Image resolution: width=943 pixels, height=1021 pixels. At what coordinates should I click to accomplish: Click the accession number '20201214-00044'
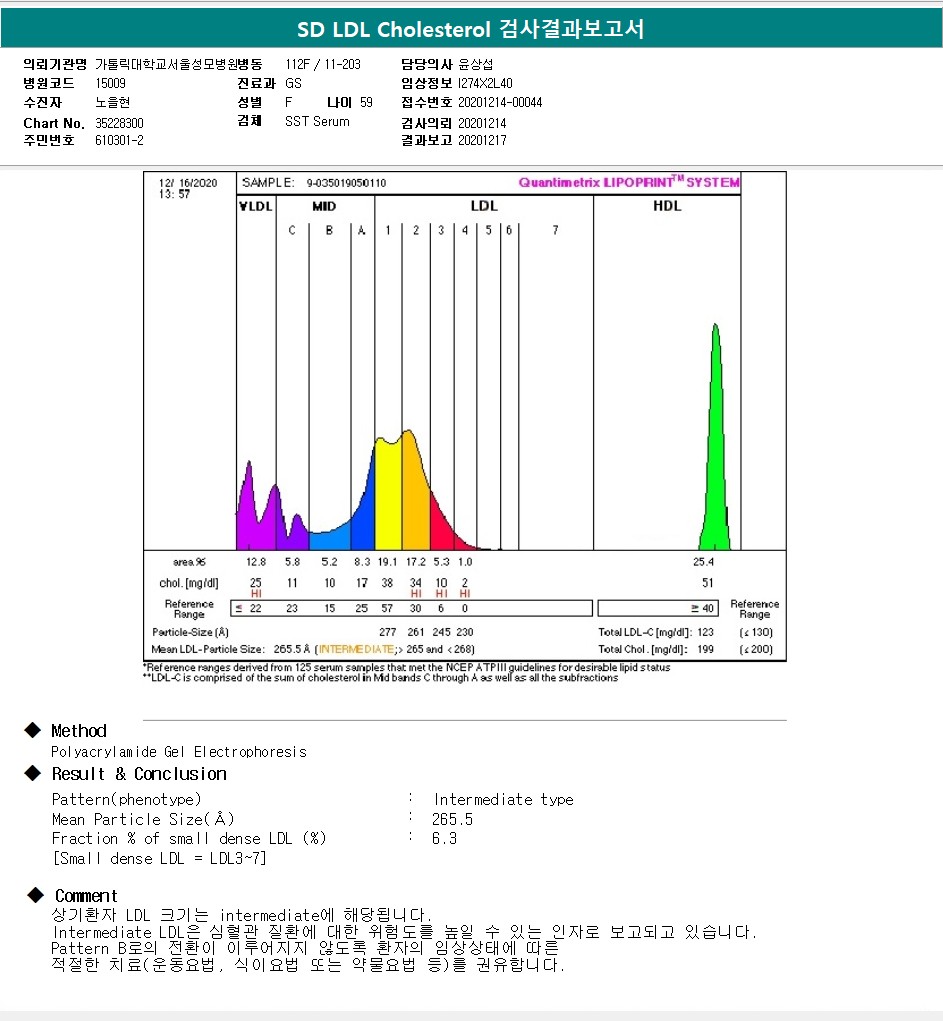(x=500, y=102)
